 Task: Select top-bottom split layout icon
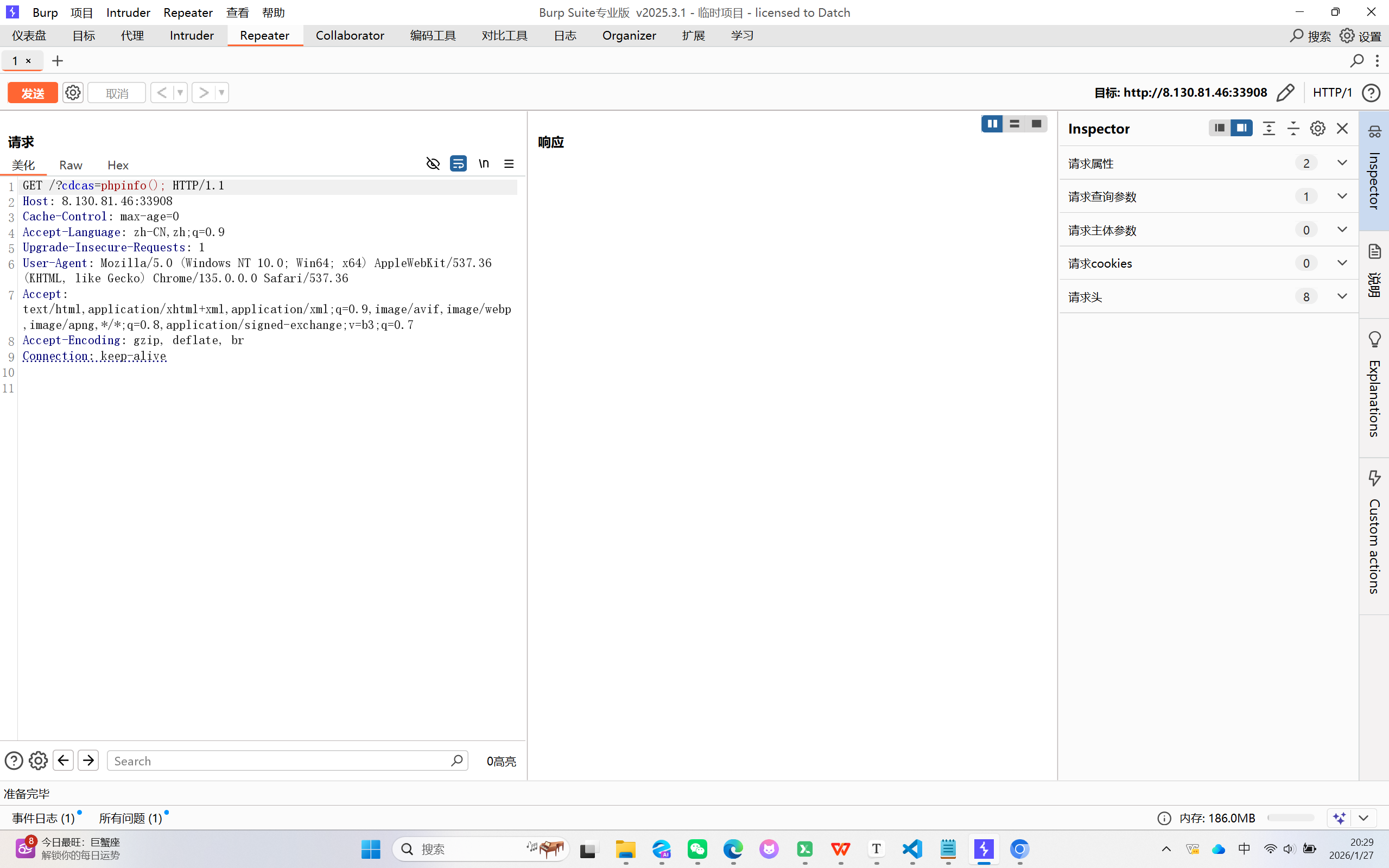point(1014,124)
